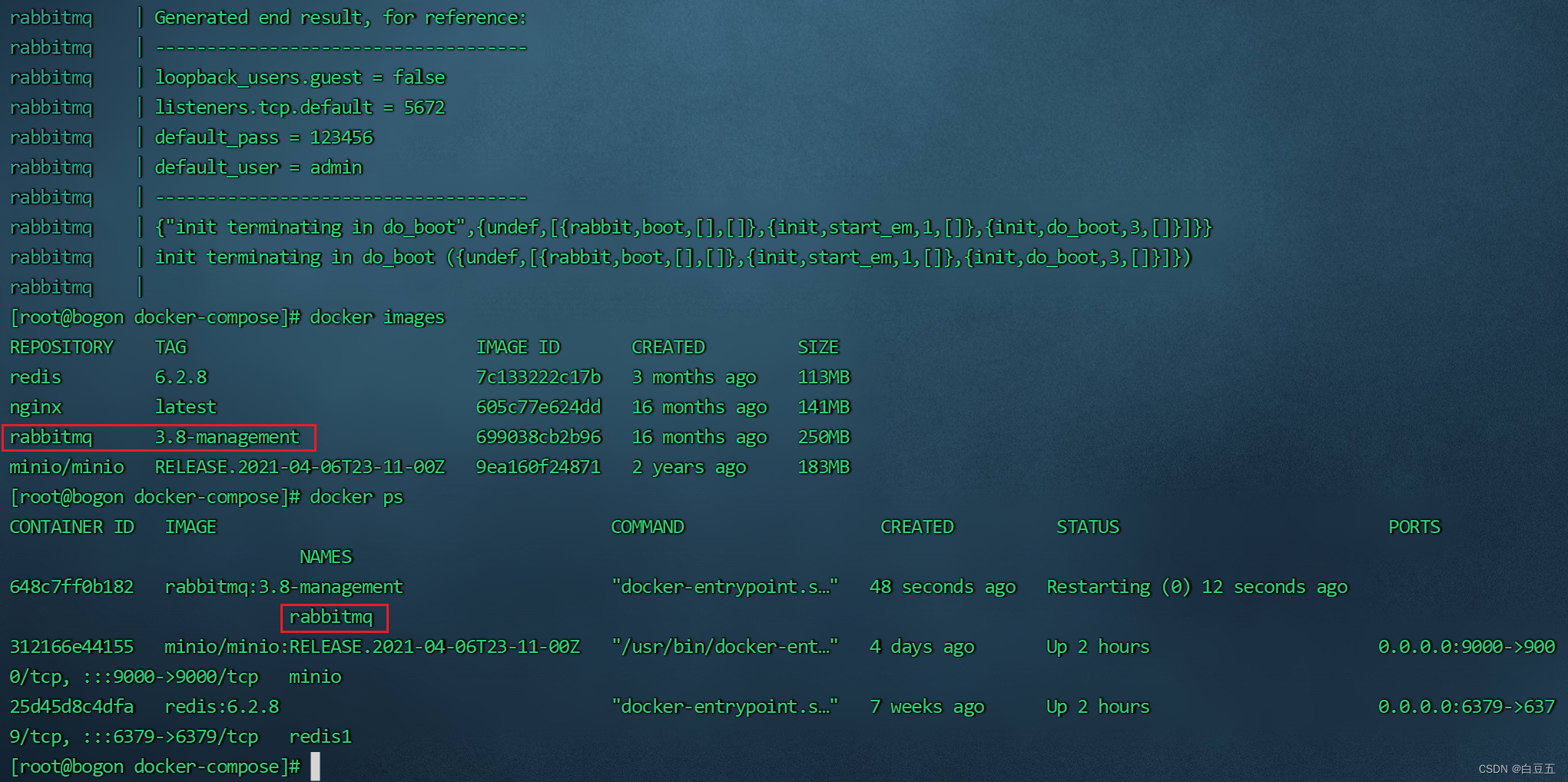Viewport: 1568px width, 782px height.
Task: Click '48 seconds ago' created value
Action: click(x=943, y=587)
